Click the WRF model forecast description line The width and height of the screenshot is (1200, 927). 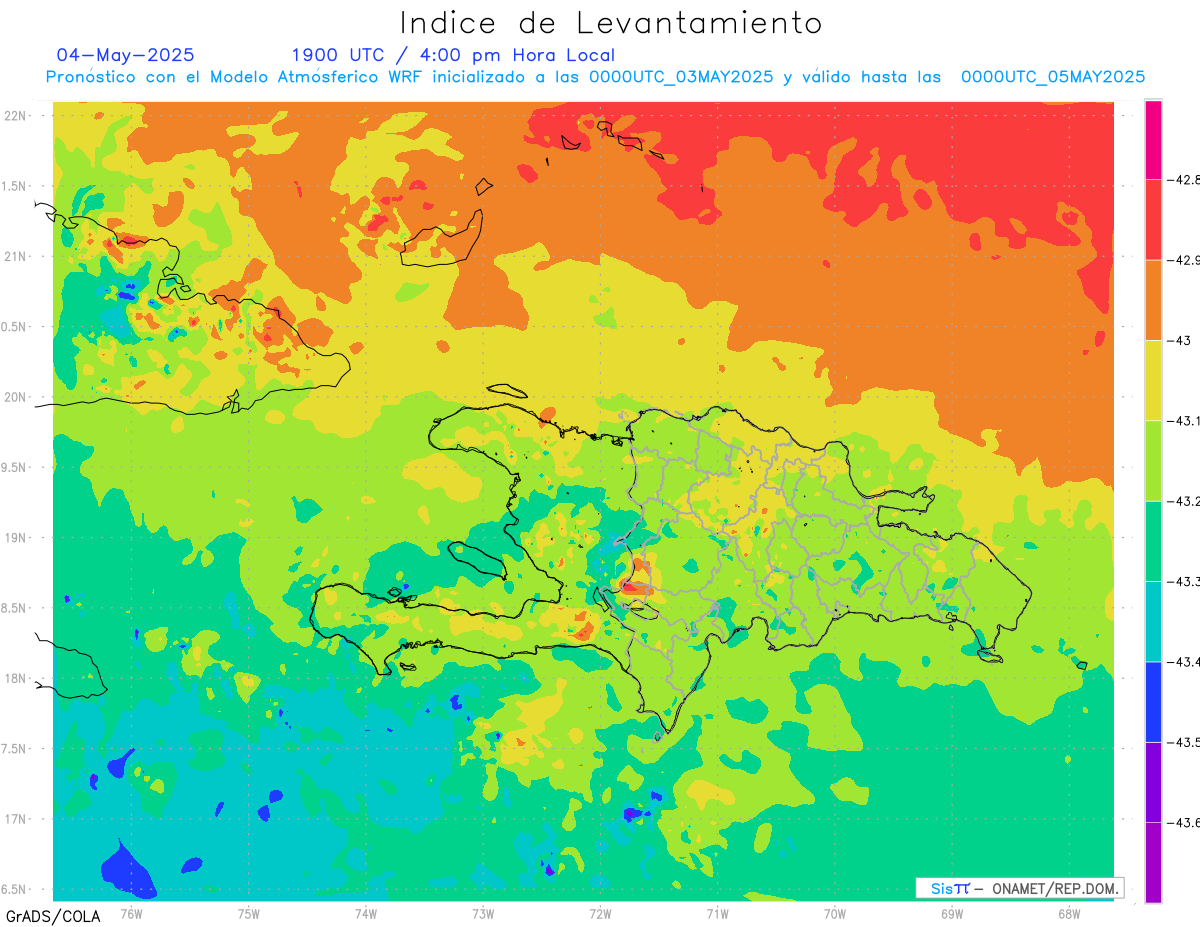pos(595,77)
